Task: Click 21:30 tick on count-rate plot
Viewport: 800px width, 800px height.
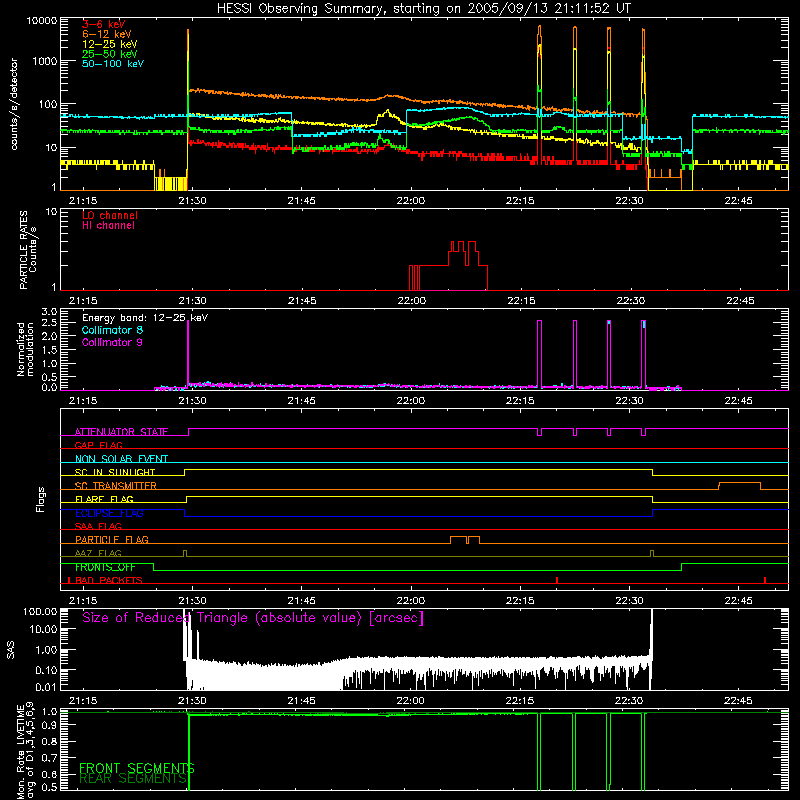Action: pos(192,201)
